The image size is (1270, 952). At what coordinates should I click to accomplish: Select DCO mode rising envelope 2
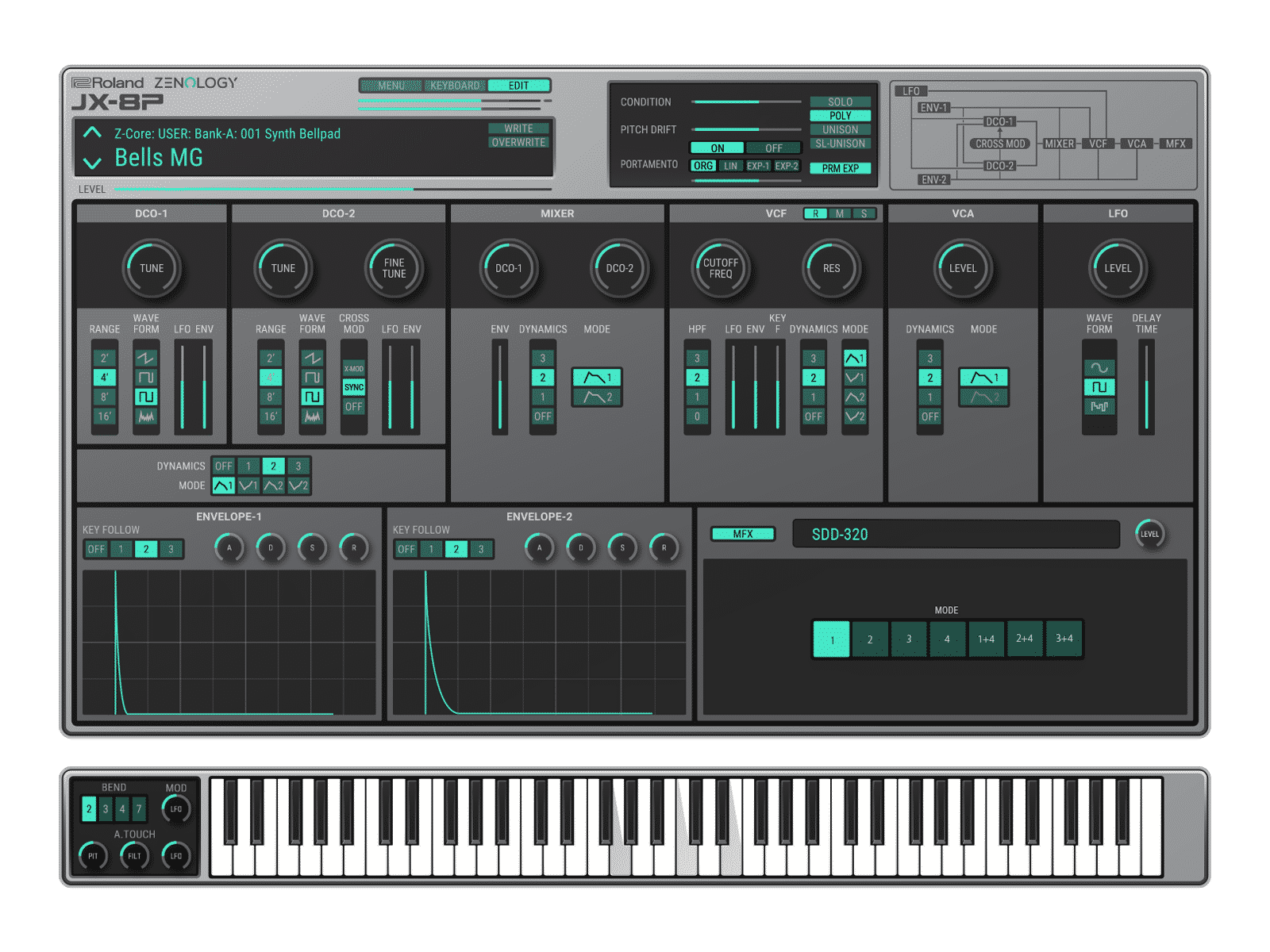pos(274,486)
